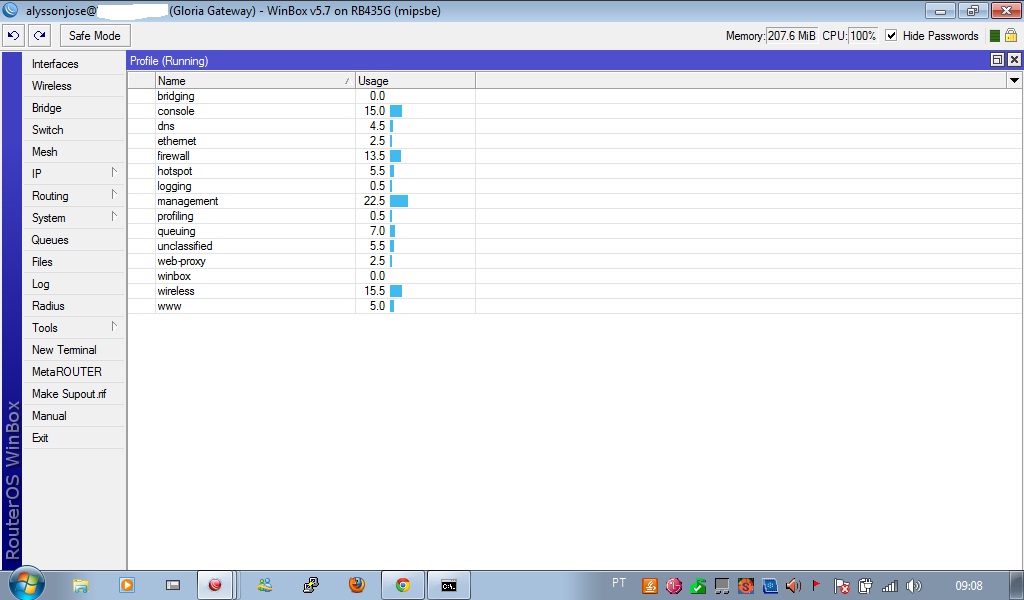Select the logging row

coord(575,186)
